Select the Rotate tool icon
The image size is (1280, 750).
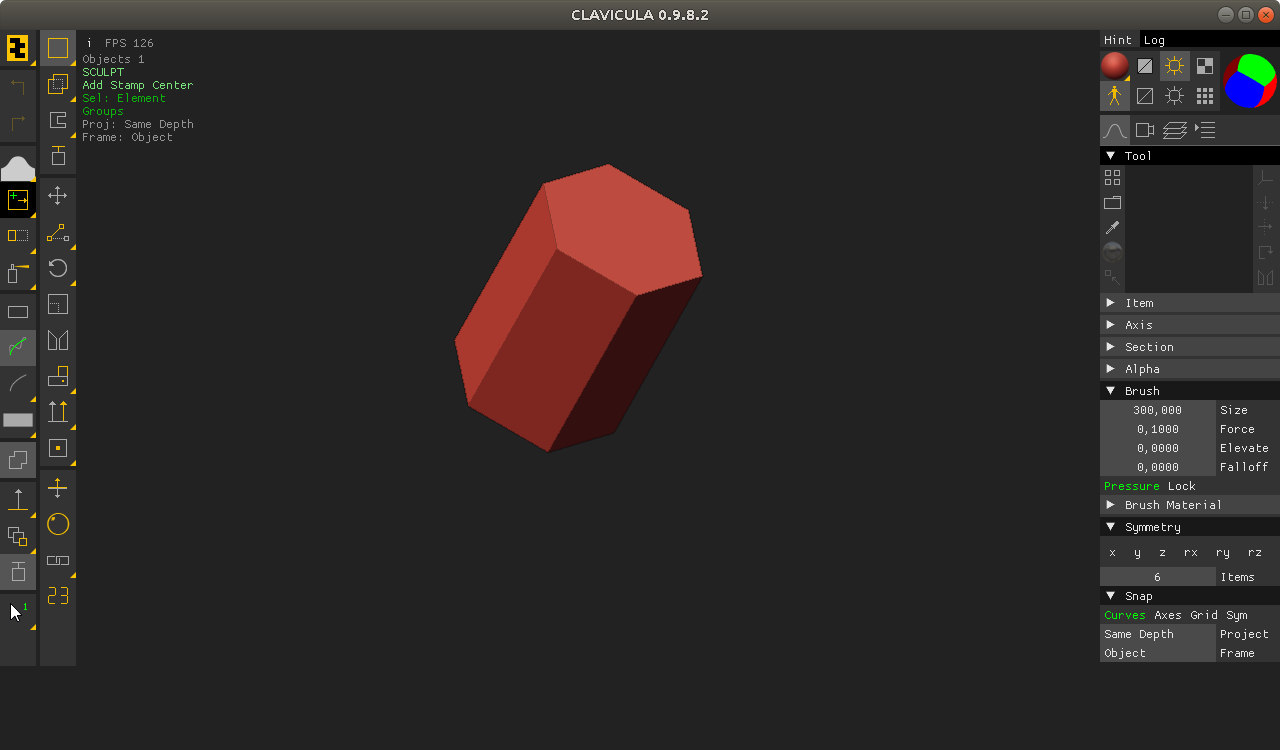click(58, 268)
